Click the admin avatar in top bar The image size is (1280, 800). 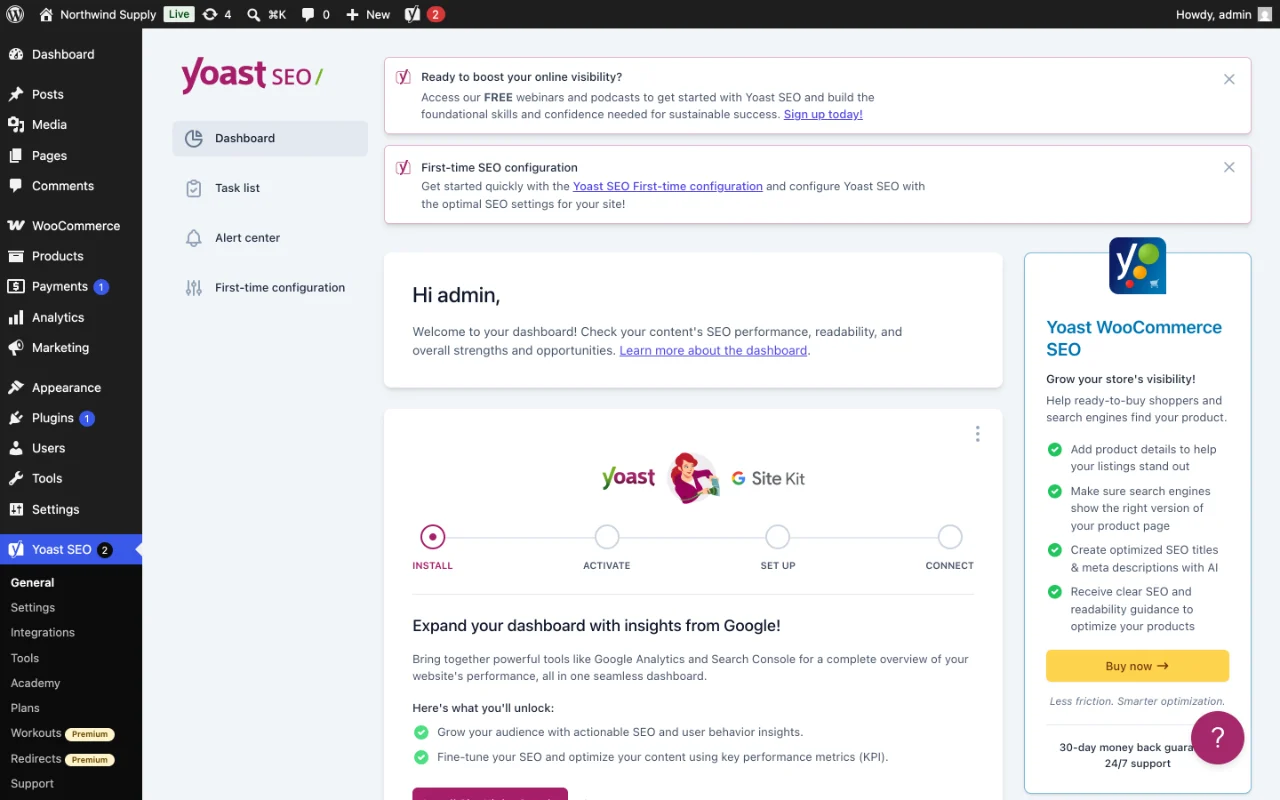click(x=1265, y=14)
